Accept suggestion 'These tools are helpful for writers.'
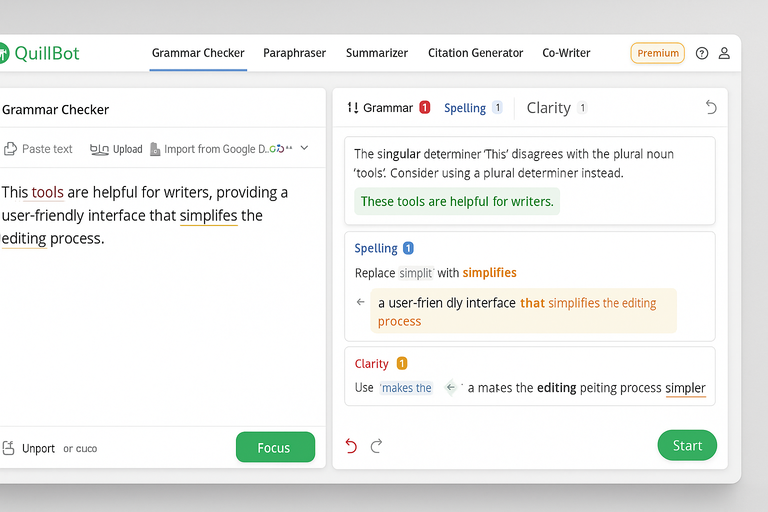Viewport: 768px width, 512px height. click(457, 201)
